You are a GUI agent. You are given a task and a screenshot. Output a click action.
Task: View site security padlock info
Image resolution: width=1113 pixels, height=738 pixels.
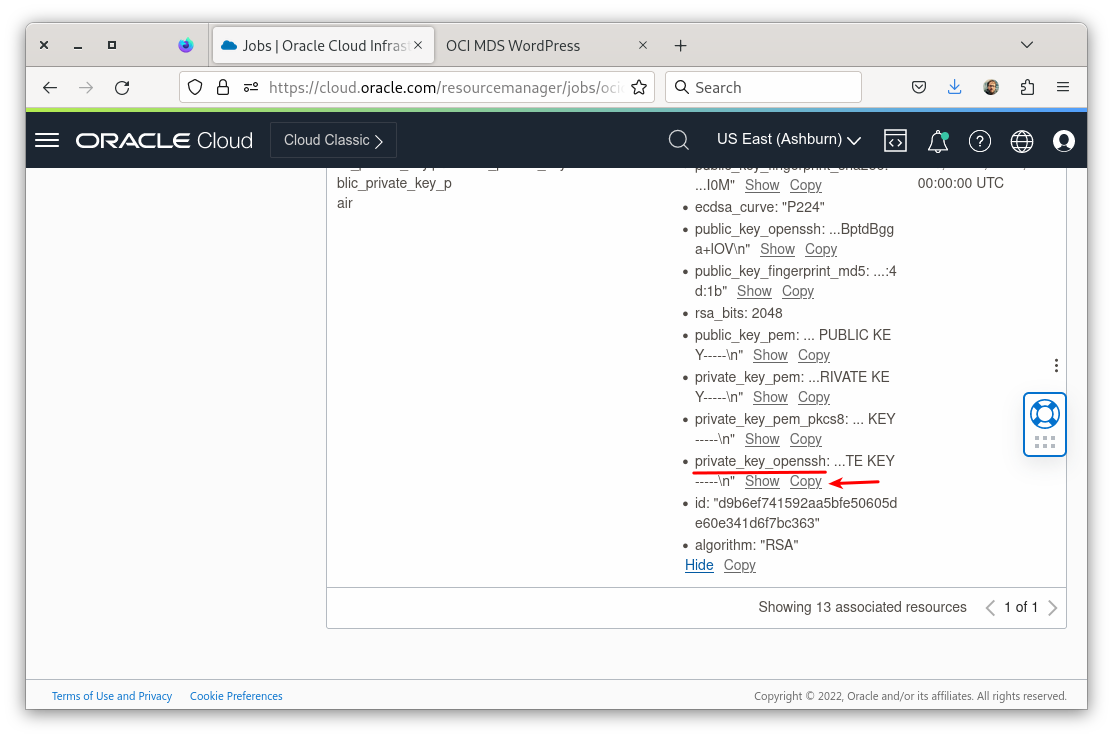point(223,87)
